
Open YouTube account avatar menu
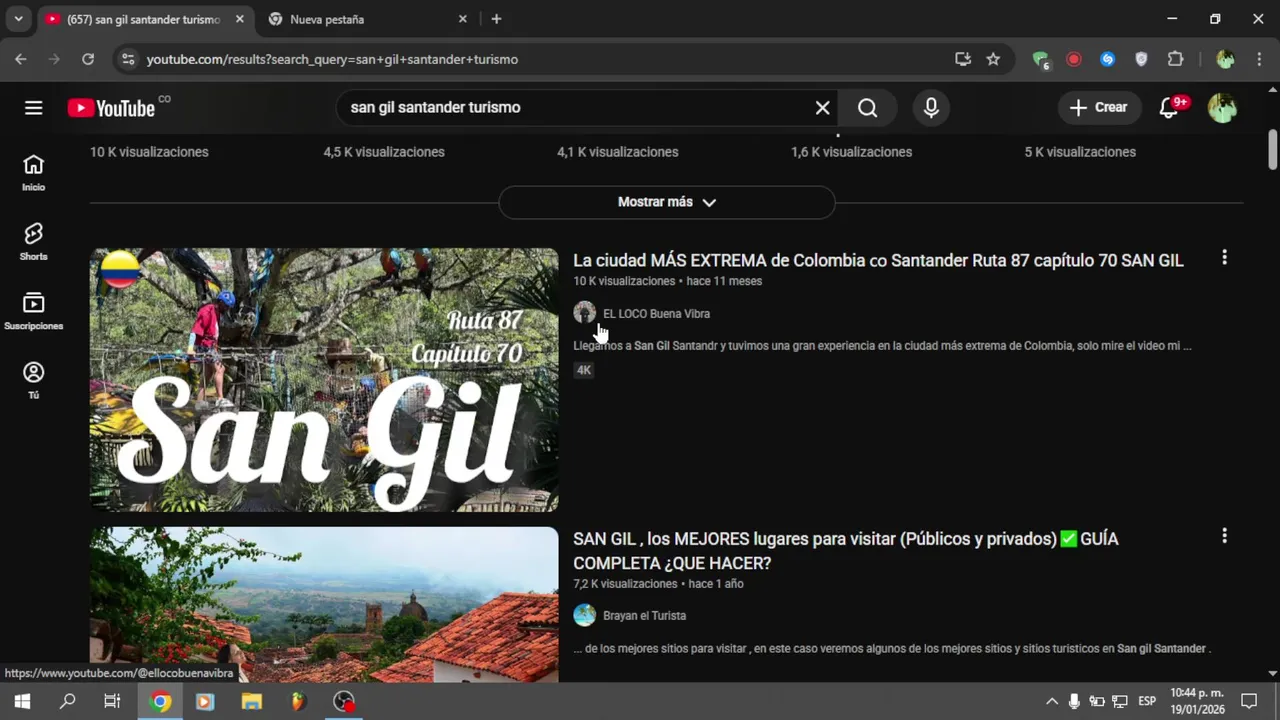[x=1222, y=108]
